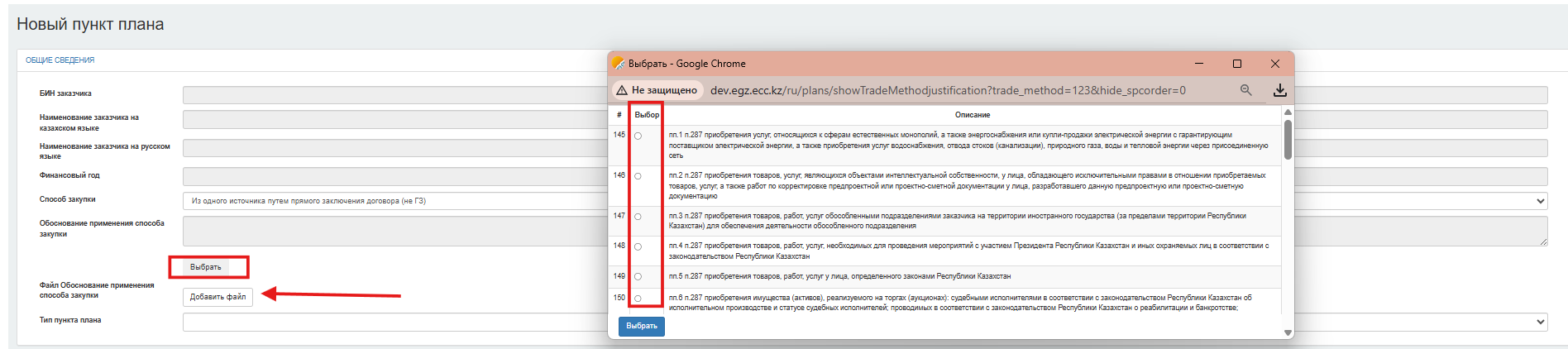The height and width of the screenshot is (349, 1568).
Task: Click the 'Не защищено' security warning icon
Action: 622,90
